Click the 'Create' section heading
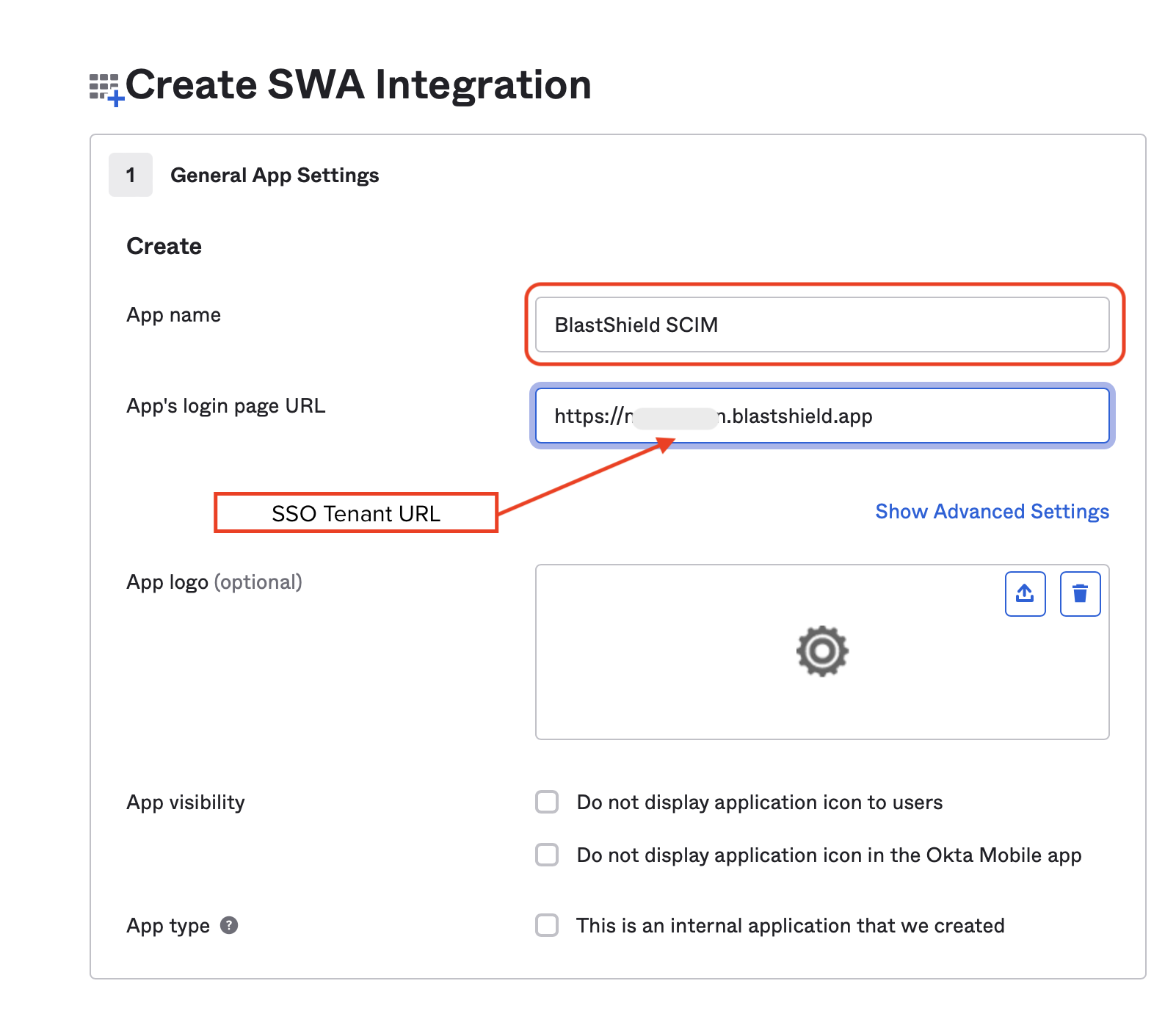The image size is (1176, 1025). point(164,246)
